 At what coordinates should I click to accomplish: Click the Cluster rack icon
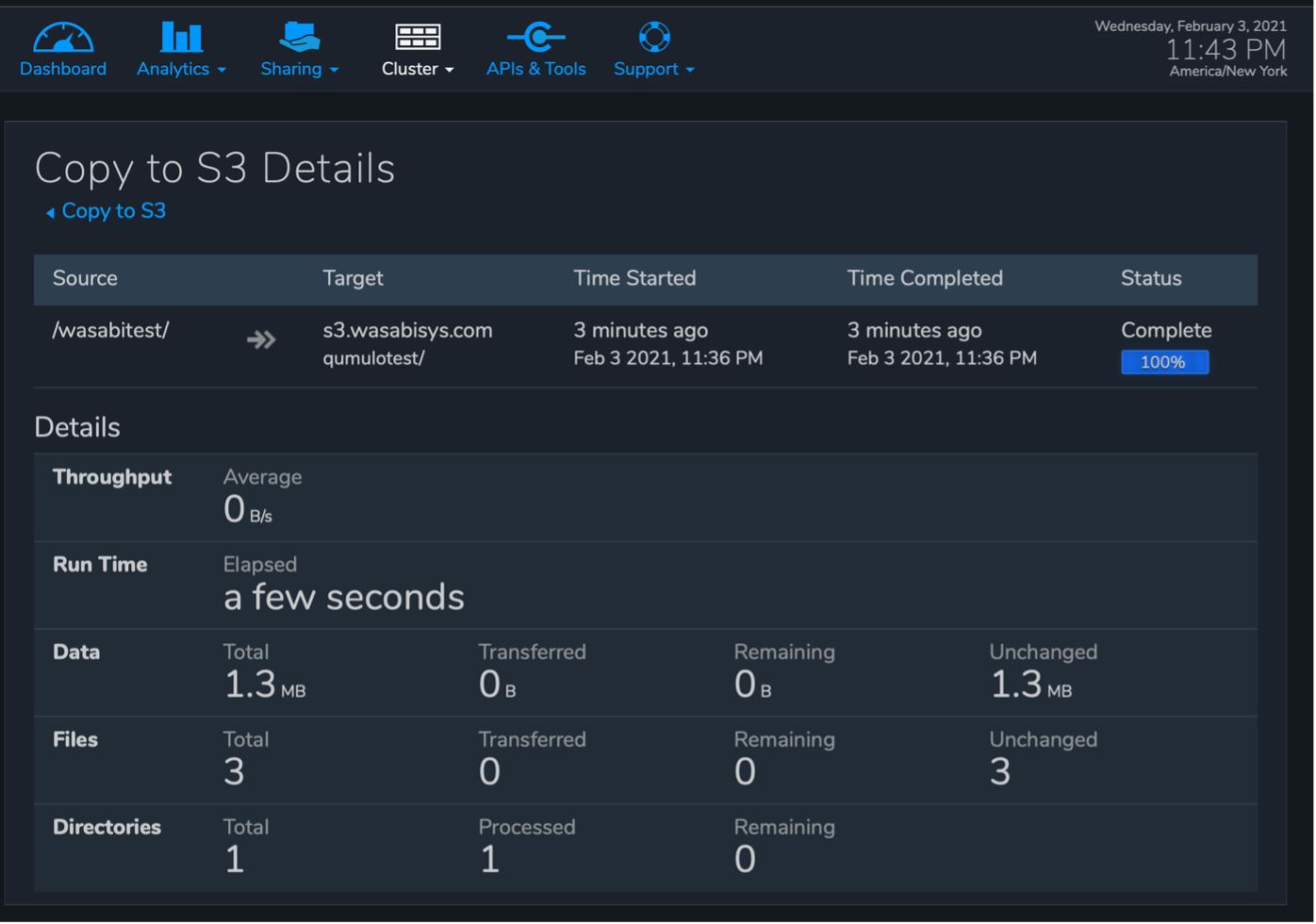(x=418, y=37)
